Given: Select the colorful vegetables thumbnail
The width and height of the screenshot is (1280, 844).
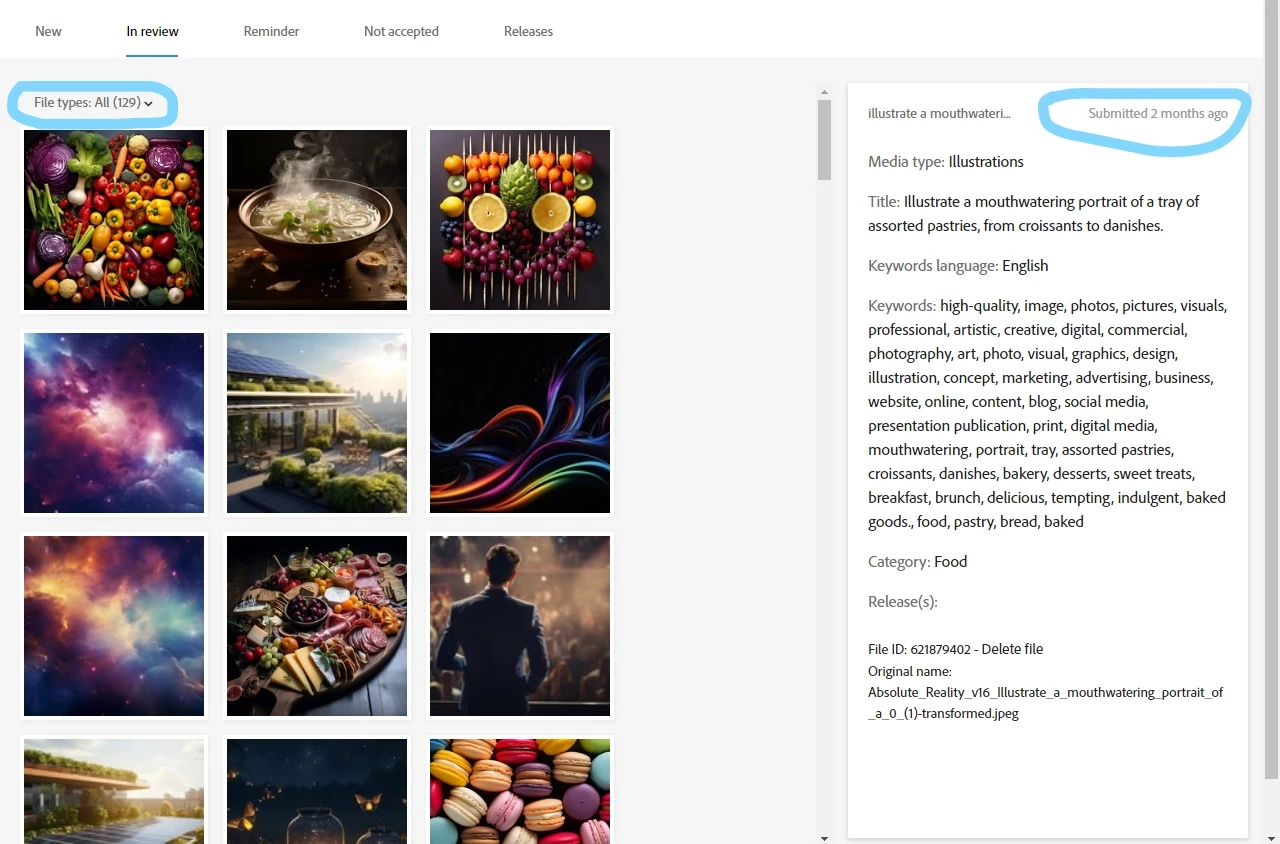Looking at the screenshot, I should coord(114,220).
